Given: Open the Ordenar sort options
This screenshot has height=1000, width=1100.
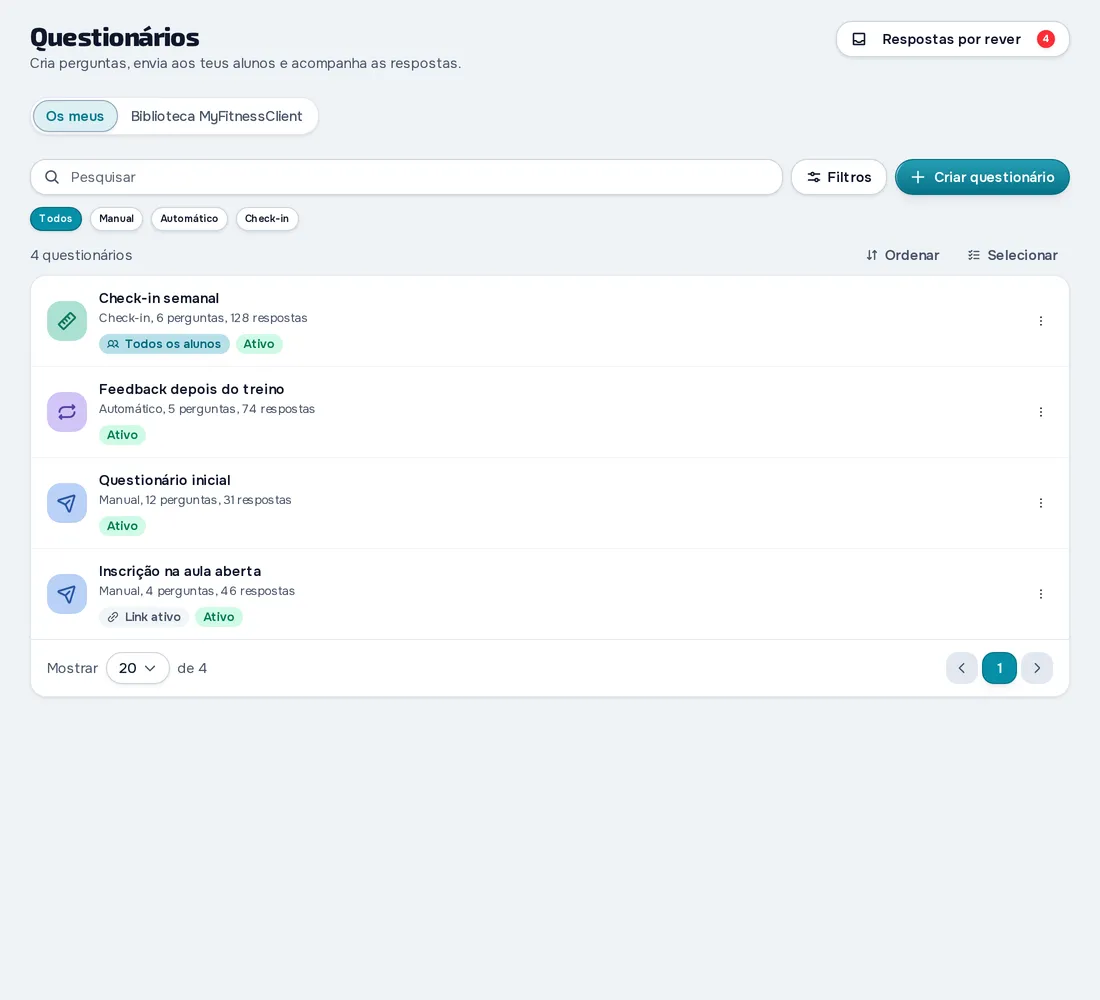Looking at the screenshot, I should point(902,255).
